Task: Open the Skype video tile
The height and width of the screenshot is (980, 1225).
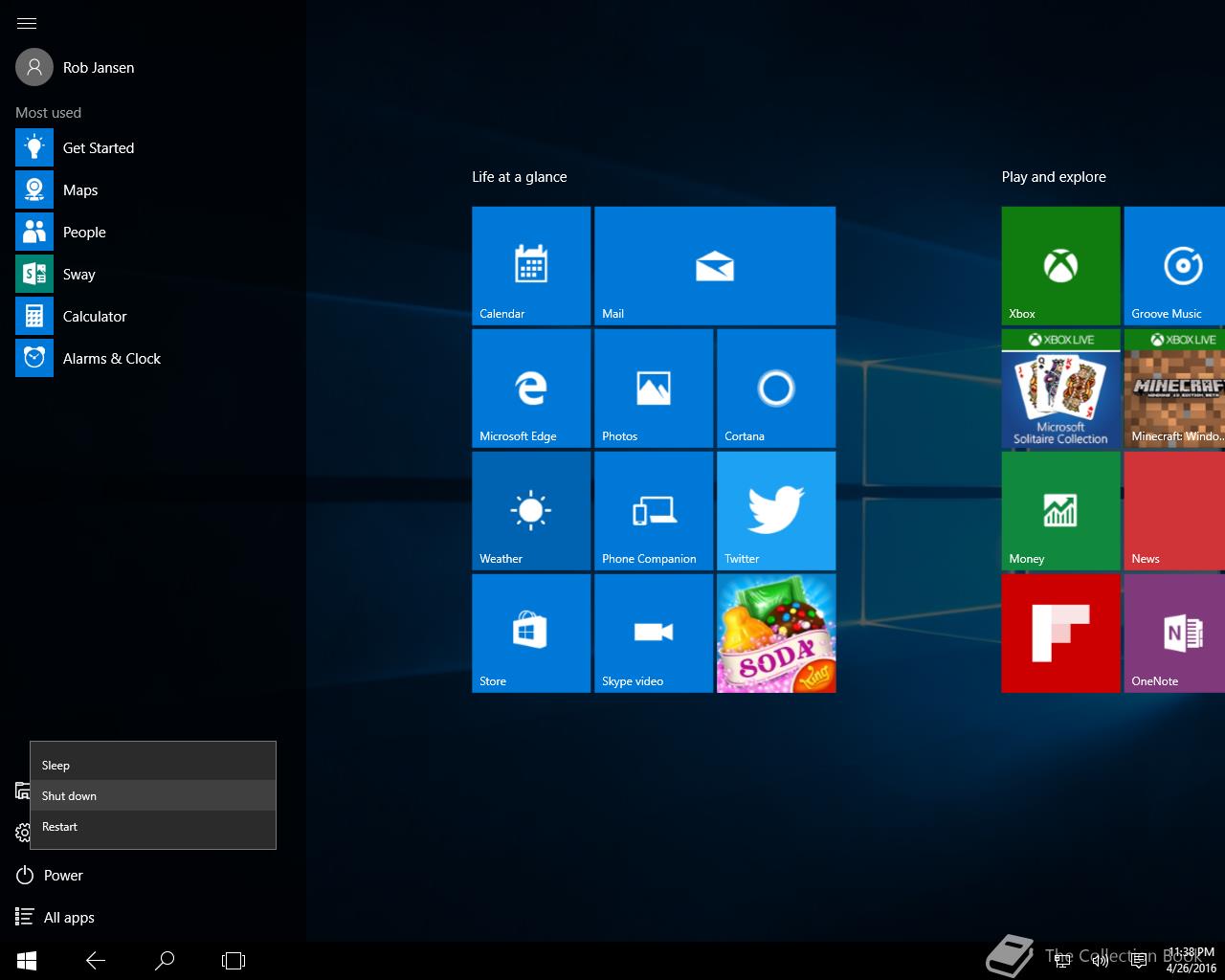Action: click(x=654, y=634)
